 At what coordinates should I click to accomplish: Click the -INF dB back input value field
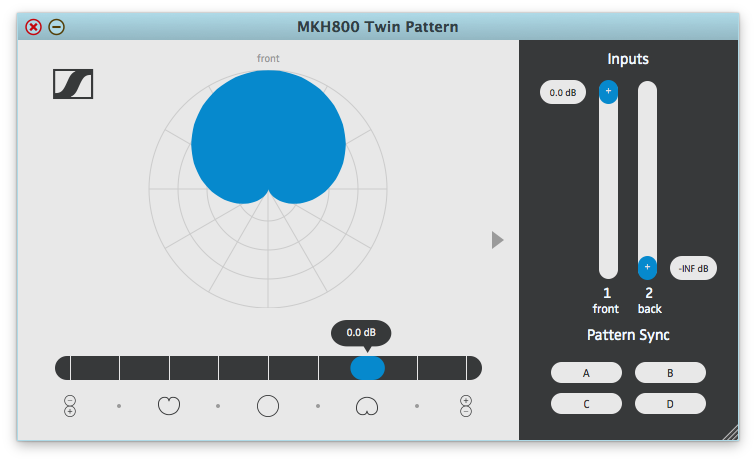(x=693, y=268)
